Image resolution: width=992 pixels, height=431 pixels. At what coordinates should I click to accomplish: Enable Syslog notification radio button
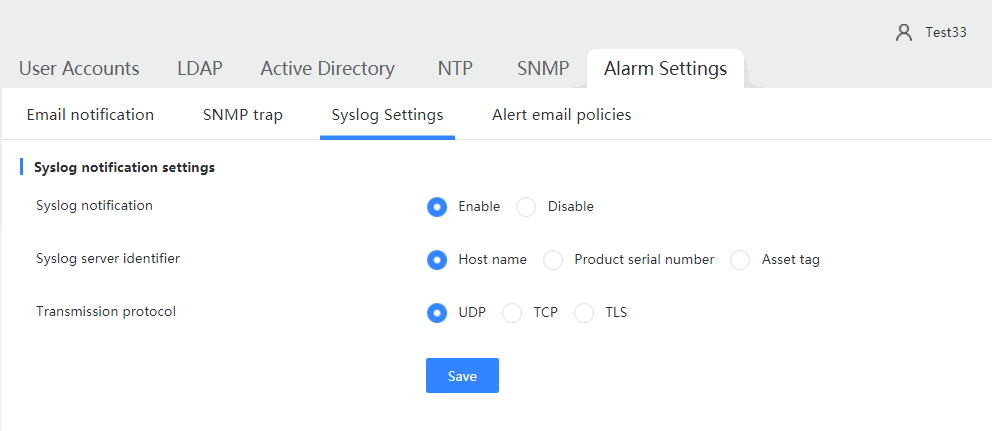437,207
